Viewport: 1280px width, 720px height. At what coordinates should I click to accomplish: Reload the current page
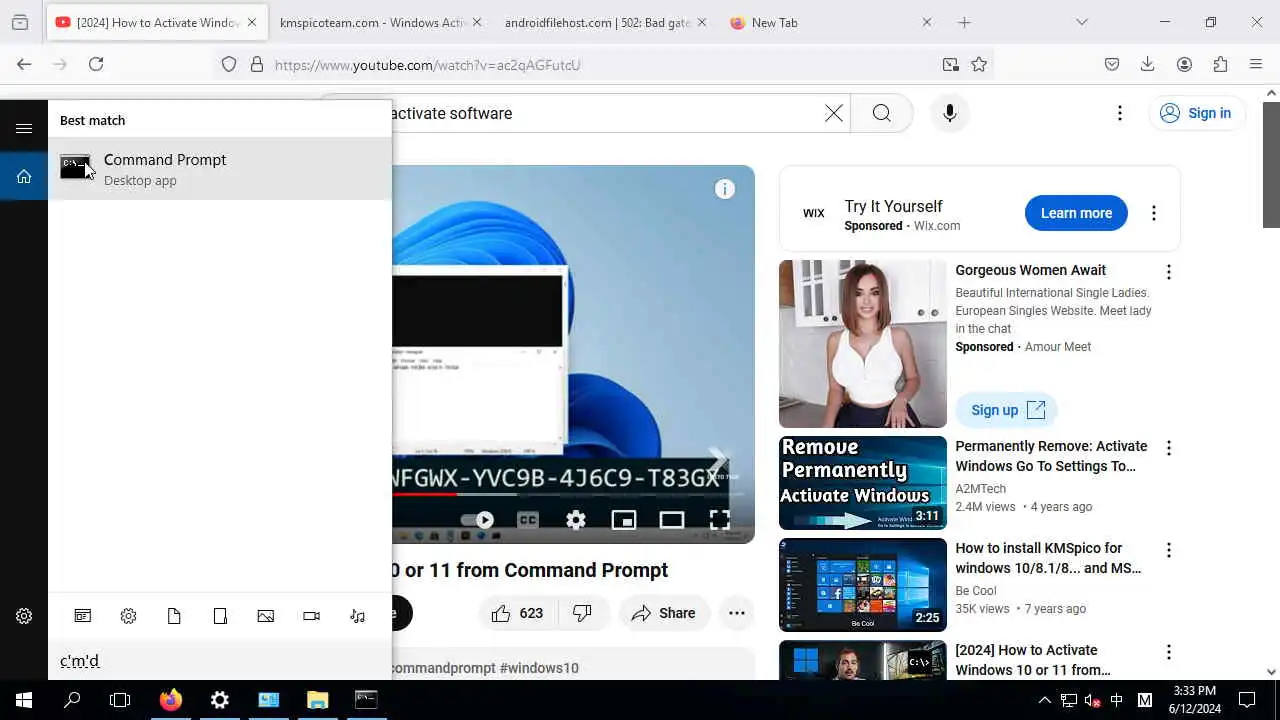(96, 64)
